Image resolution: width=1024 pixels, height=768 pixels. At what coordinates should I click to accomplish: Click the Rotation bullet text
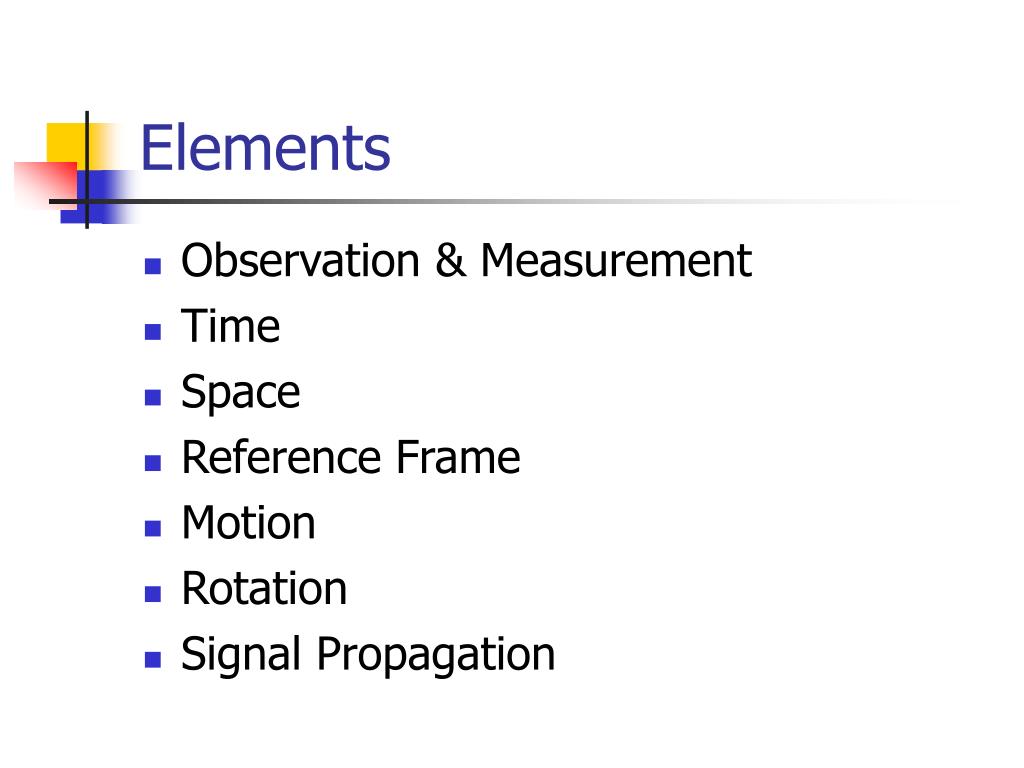(x=264, y=588)
